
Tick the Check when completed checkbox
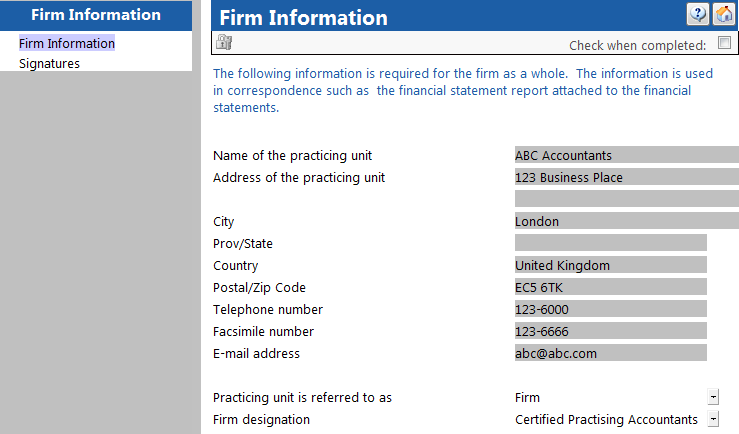coord(724,43)
